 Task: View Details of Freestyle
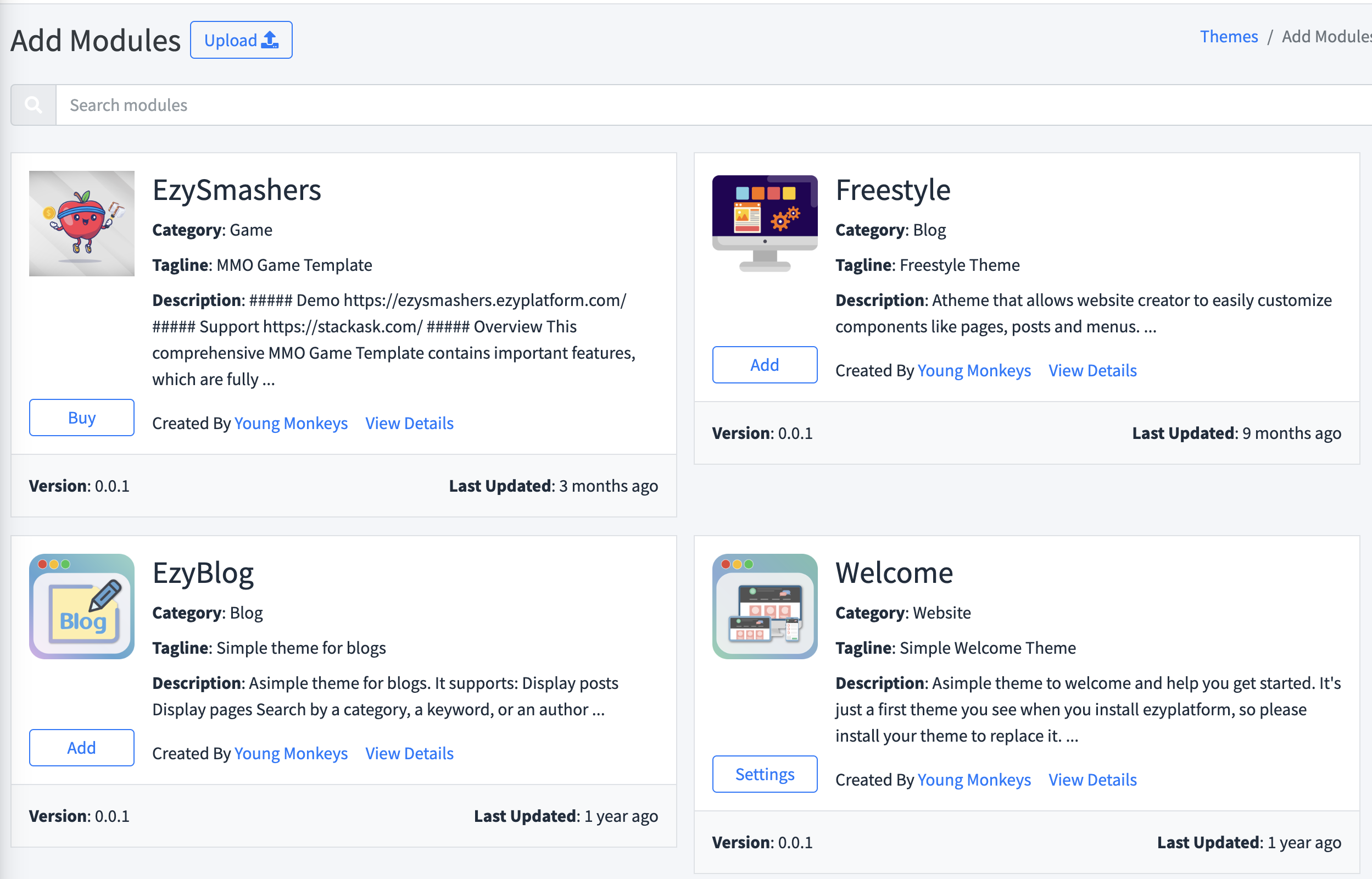point(1092,370)
